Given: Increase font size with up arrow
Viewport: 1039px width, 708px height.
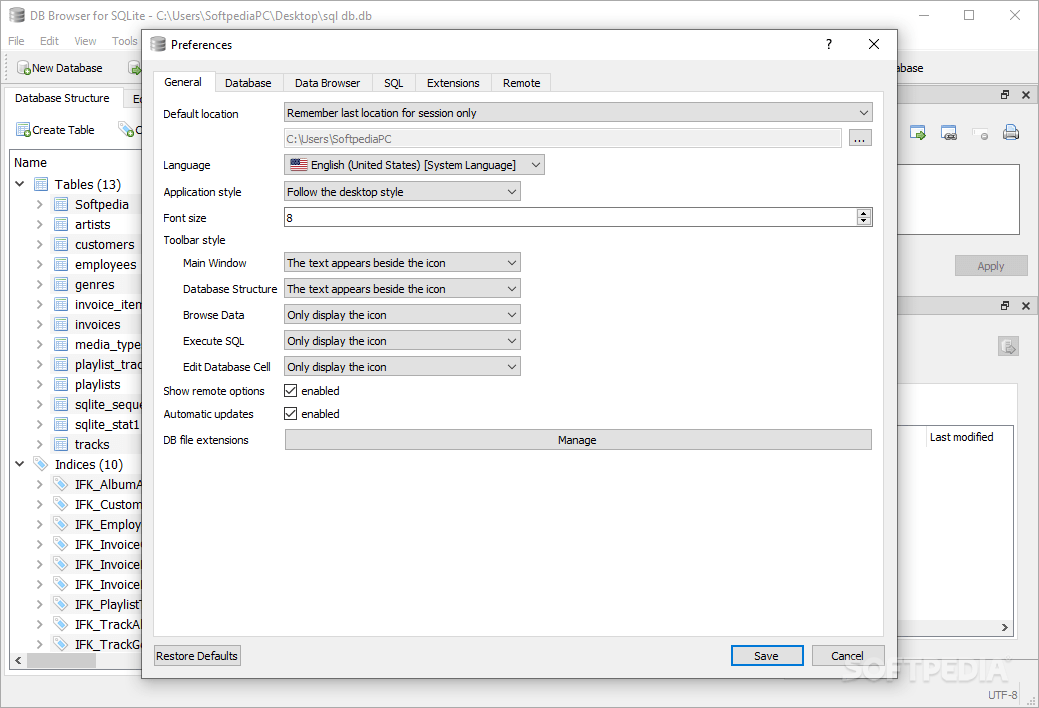Looking at the screenshot, I should click(x=863, y=213).
